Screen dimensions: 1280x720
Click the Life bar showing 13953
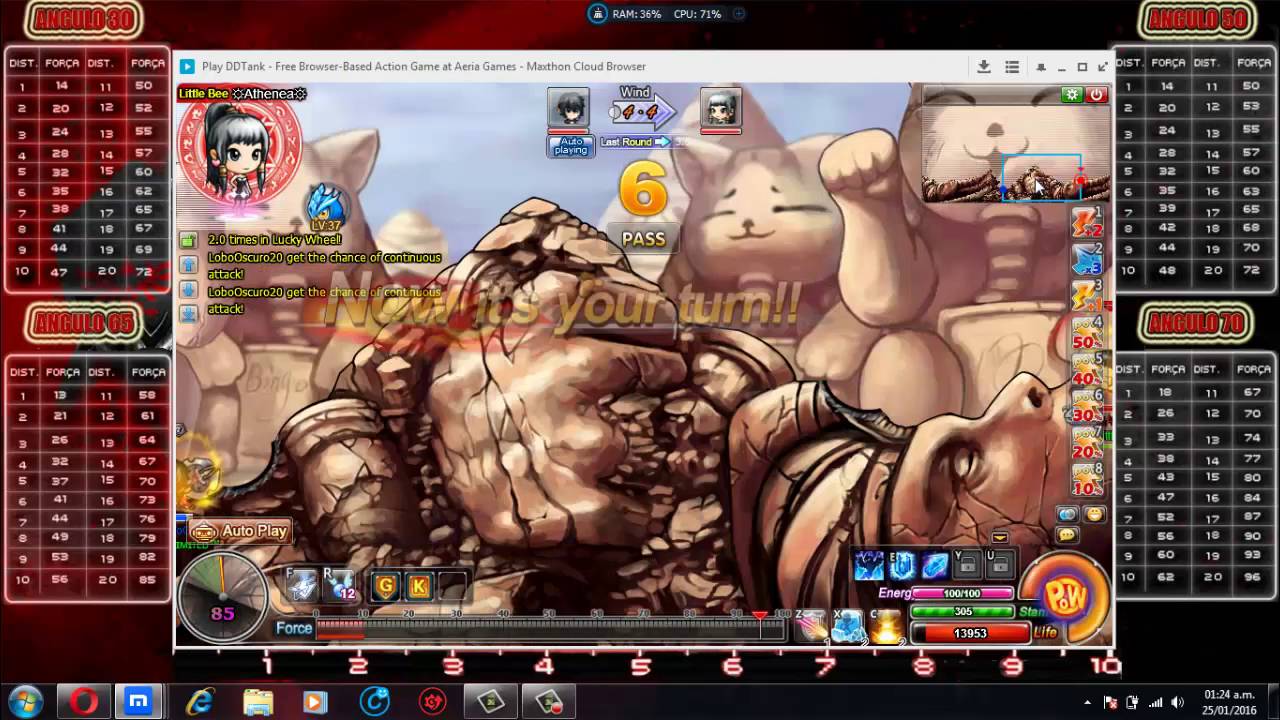(x=970, y=633)
